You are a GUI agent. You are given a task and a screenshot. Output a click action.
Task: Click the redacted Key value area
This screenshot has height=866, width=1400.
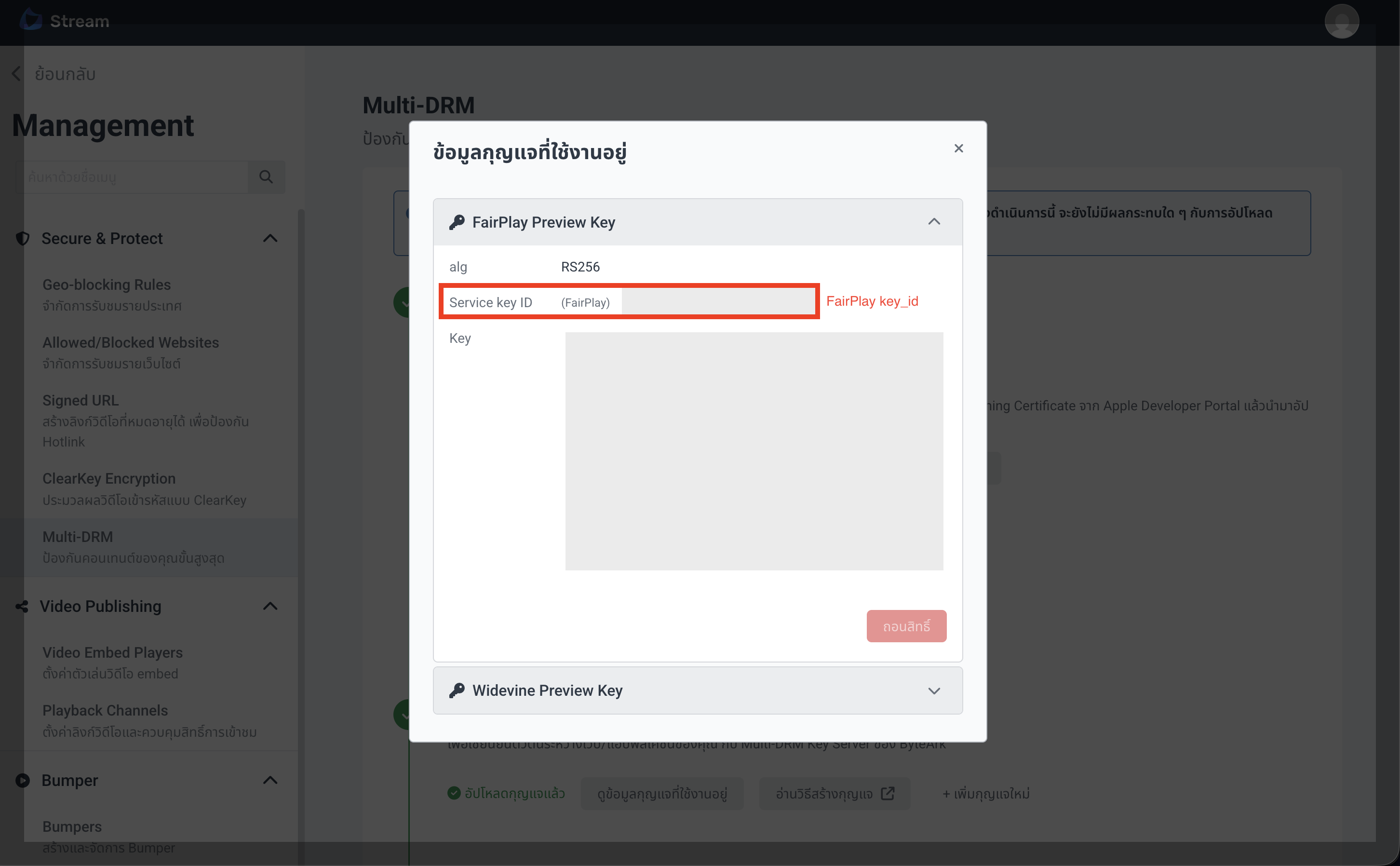tap(754, 451)
